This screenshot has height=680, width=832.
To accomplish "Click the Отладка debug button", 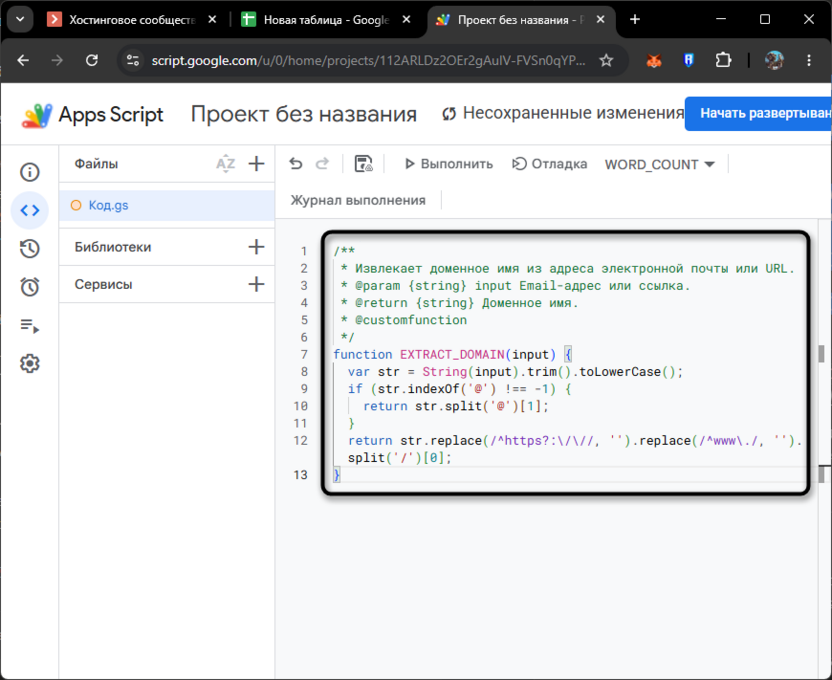I will [549, 164].
